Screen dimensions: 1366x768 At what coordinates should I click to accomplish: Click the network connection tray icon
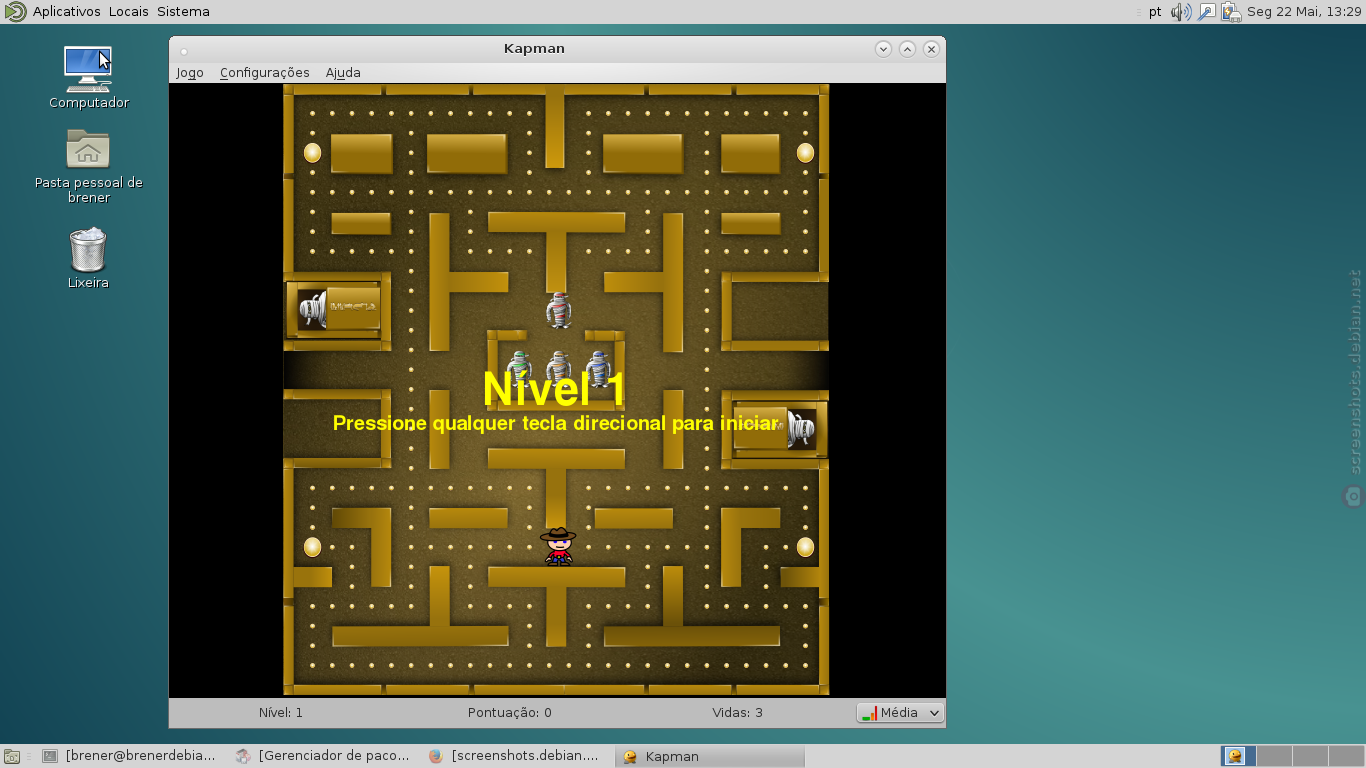click(1207, 12)
